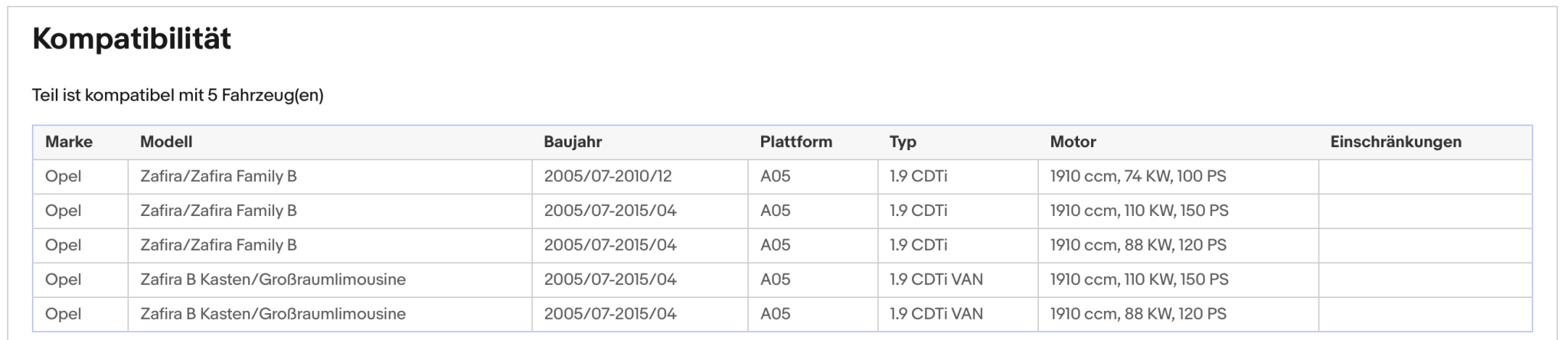Select the Marke column header
The height and width of the screenshot is (340, 1568).
point(69,142)
